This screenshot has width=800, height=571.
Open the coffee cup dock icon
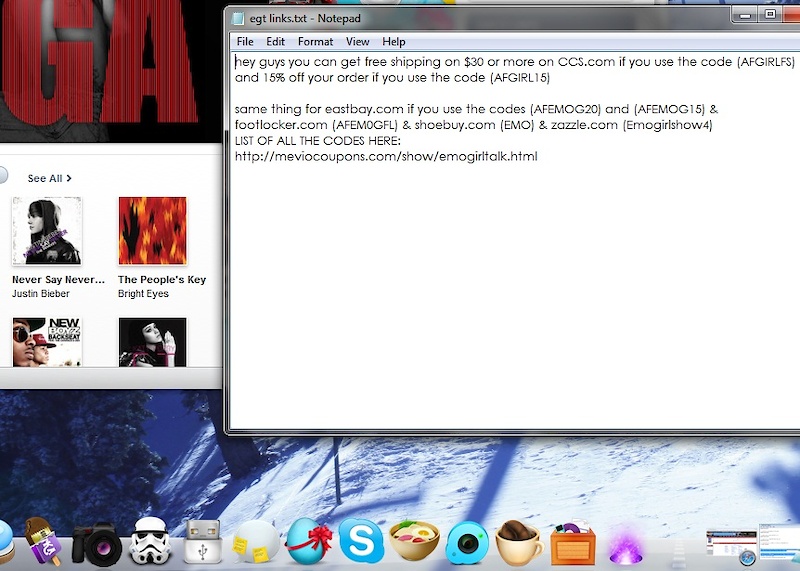pyautogui.click(x=519, y=543)
